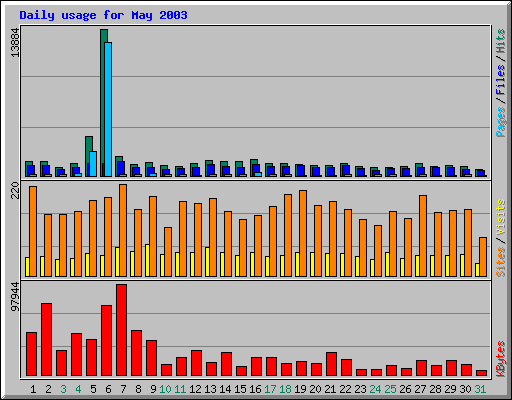Viewport: 512px width, 400px height.
Task: Click day label 6 on the x-axis
Action: (108, 389)
